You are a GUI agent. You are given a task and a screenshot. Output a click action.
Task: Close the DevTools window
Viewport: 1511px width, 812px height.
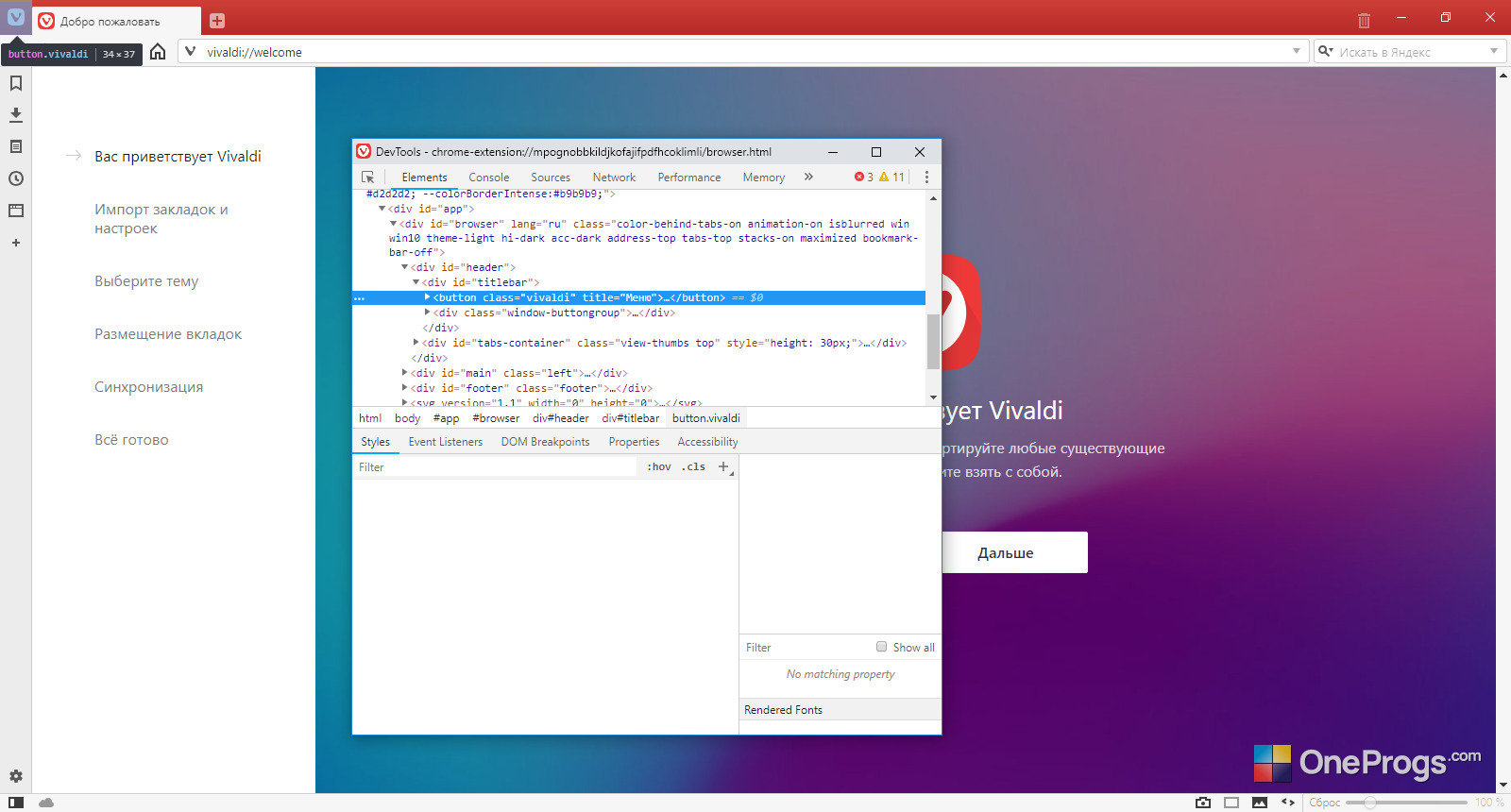(x=920, y=151)
